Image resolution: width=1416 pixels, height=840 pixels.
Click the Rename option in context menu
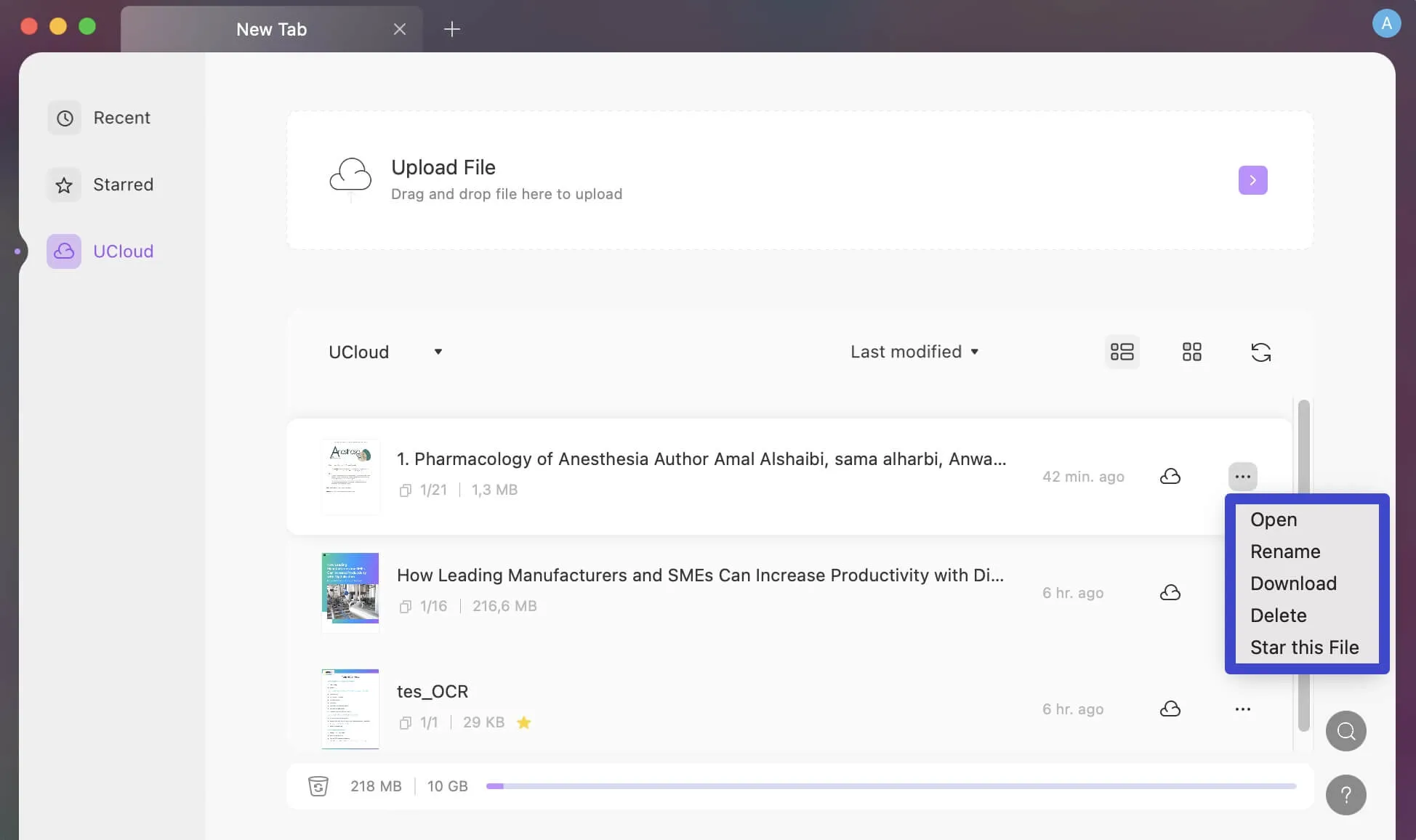(x=1285, y=552)
